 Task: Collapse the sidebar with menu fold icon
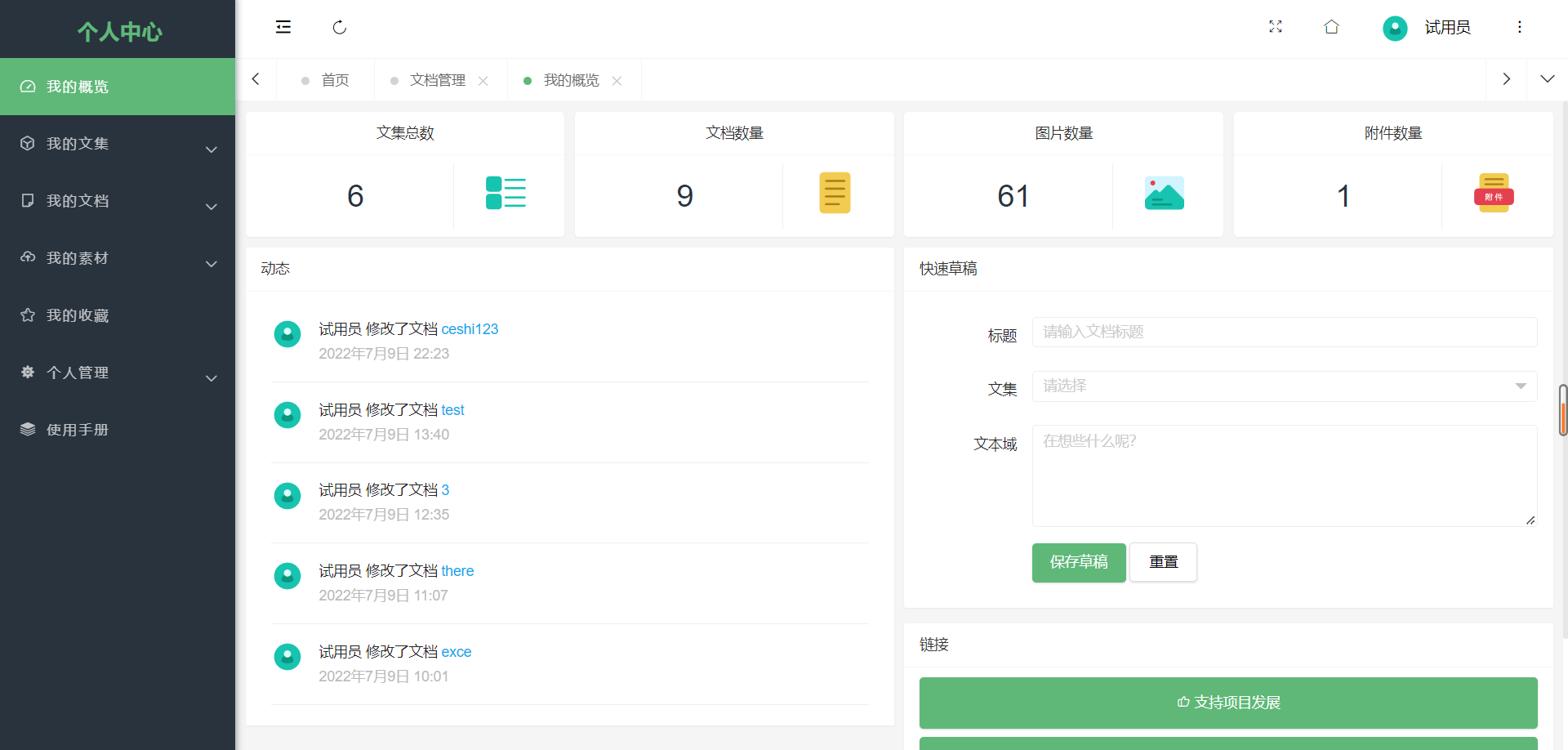(283, 27)
